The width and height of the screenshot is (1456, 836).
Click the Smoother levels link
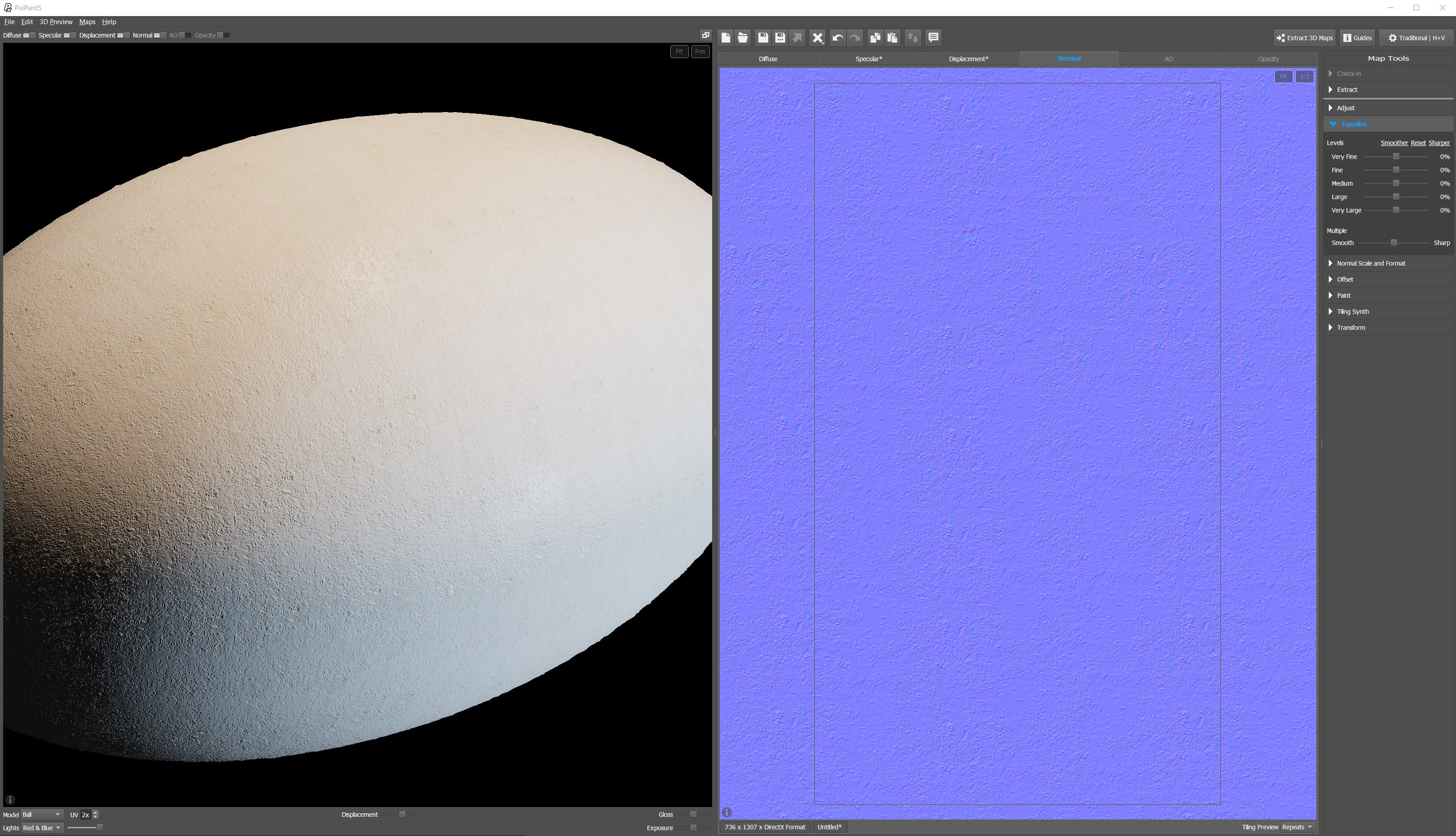(1394, 143)
